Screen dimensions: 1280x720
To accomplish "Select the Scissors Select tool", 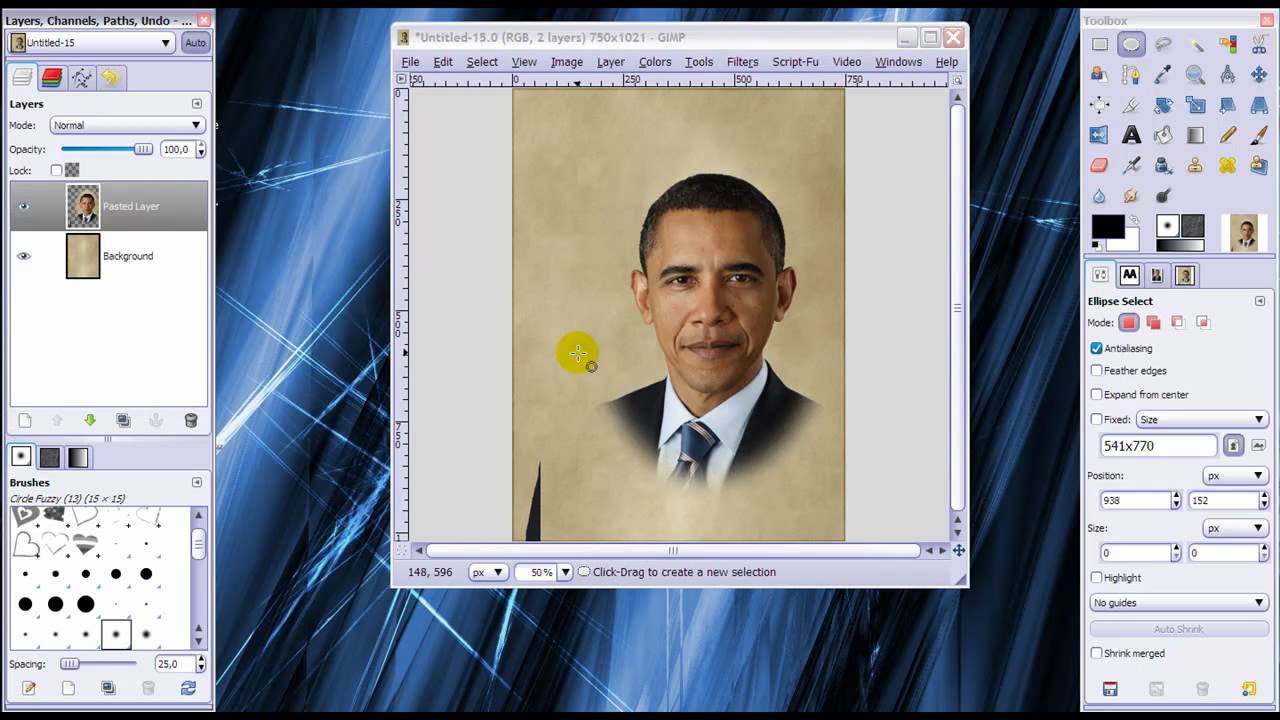I will [x=1260, y=44].
